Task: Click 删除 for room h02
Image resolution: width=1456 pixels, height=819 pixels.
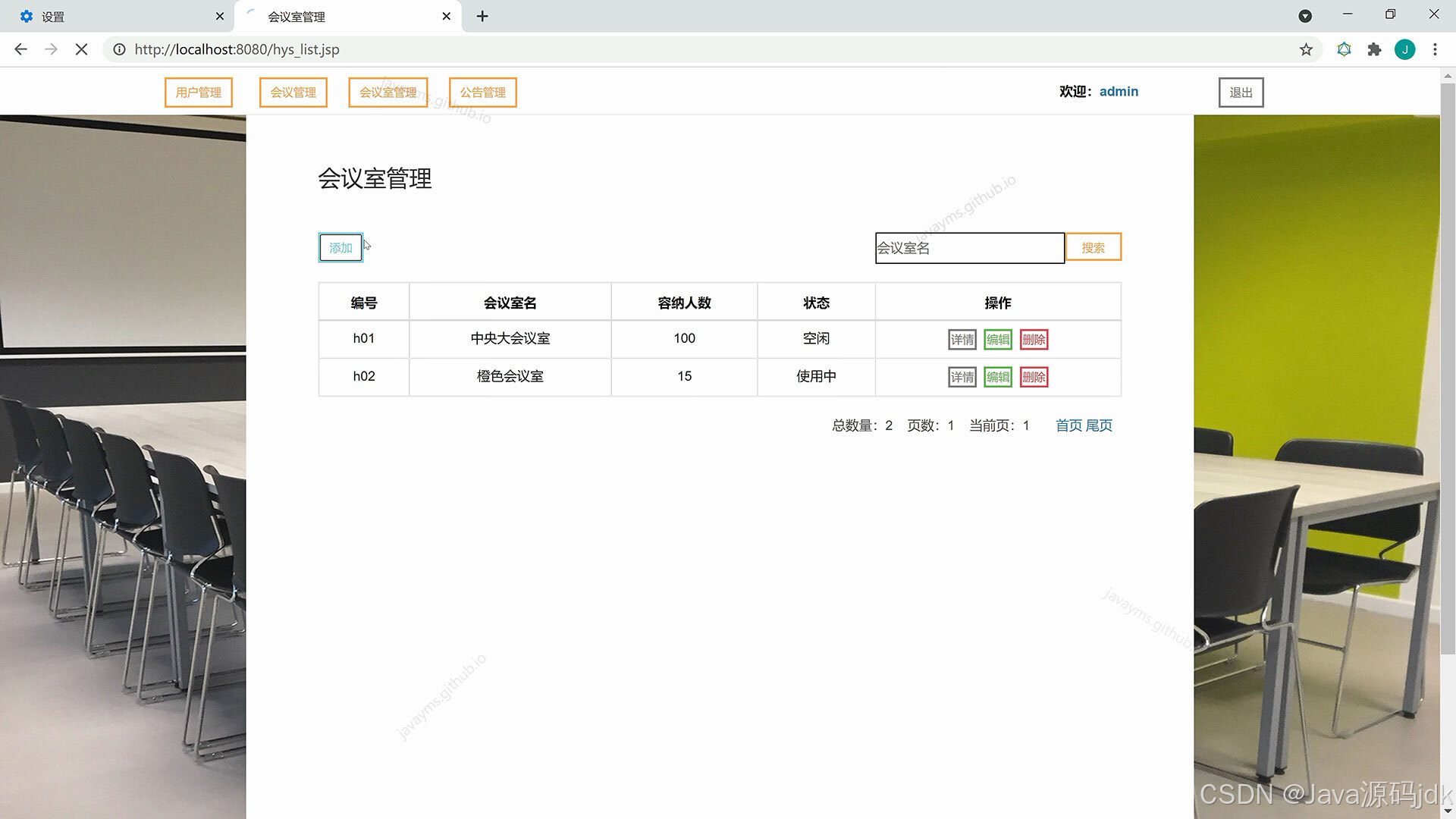Action: point(1034,377)
